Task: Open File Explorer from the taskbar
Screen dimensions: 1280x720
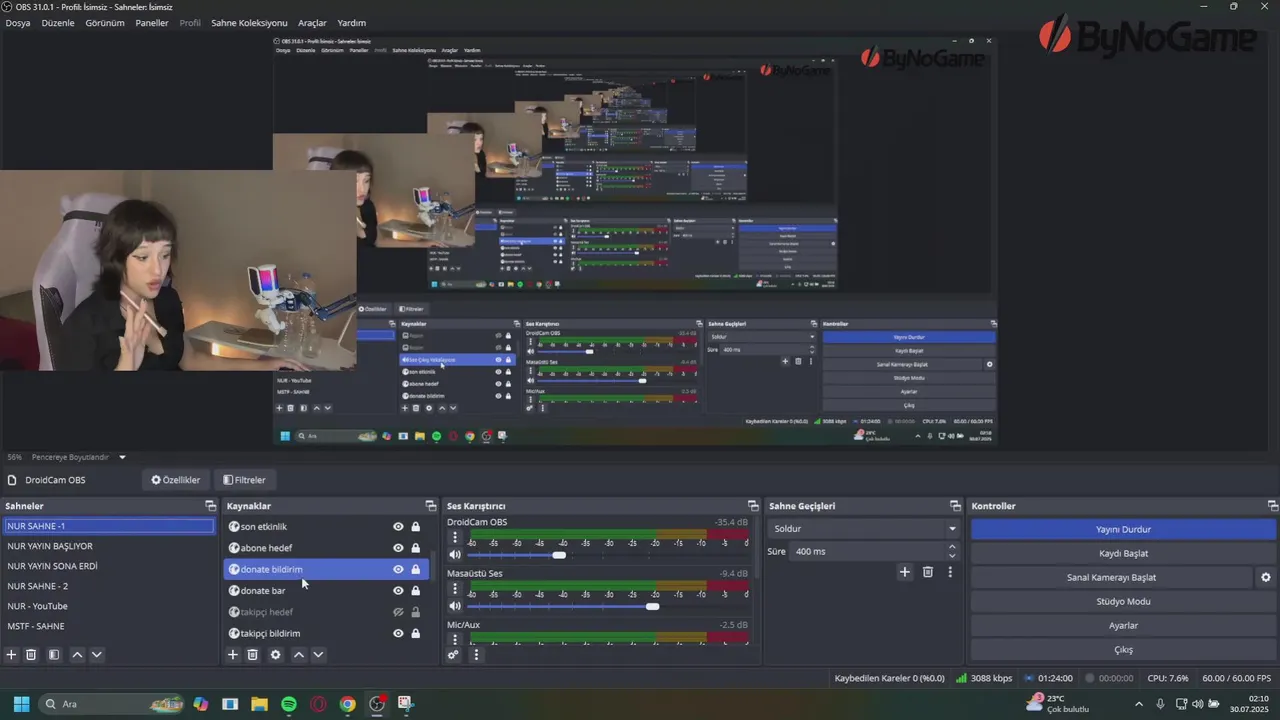Action: pos(259,704)
